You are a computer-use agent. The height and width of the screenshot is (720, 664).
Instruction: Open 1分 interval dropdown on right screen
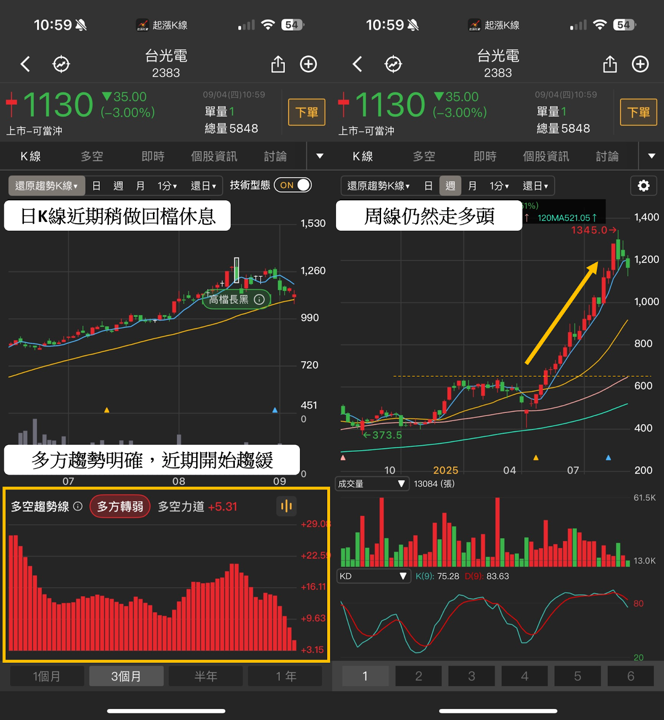click(x=499, y=186)
